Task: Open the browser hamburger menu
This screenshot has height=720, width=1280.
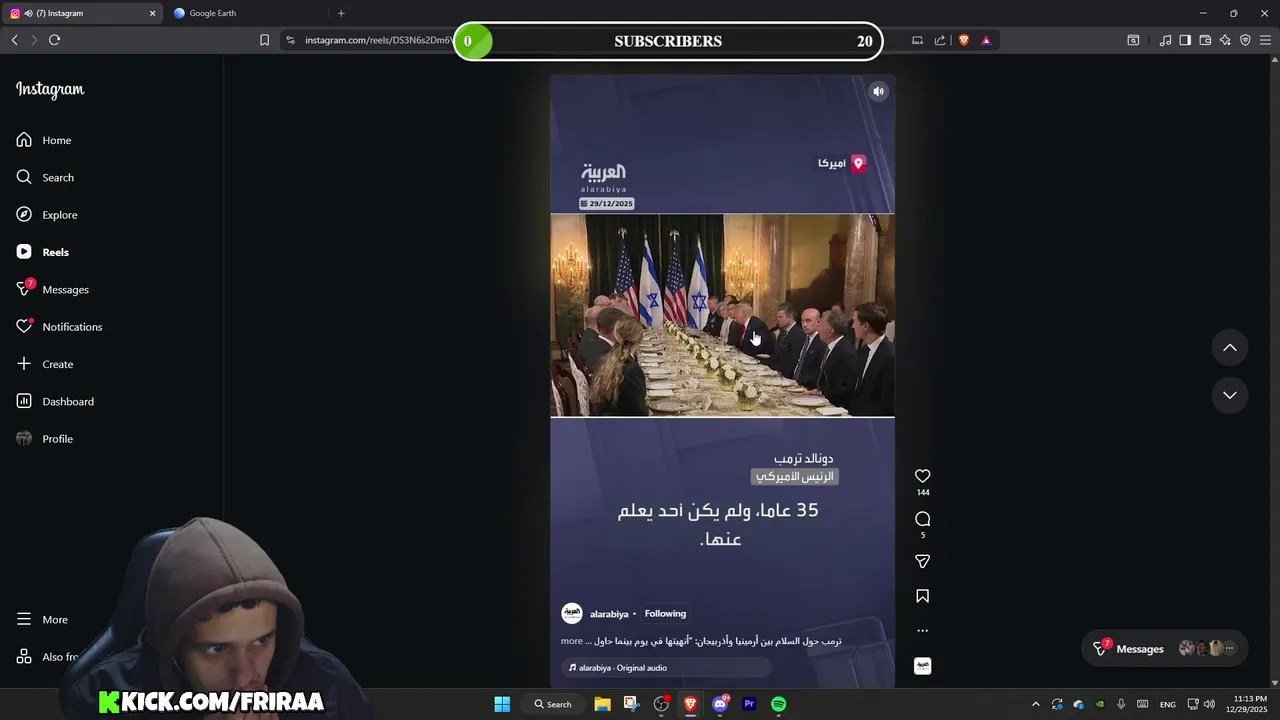Action: pos(1265,40)
